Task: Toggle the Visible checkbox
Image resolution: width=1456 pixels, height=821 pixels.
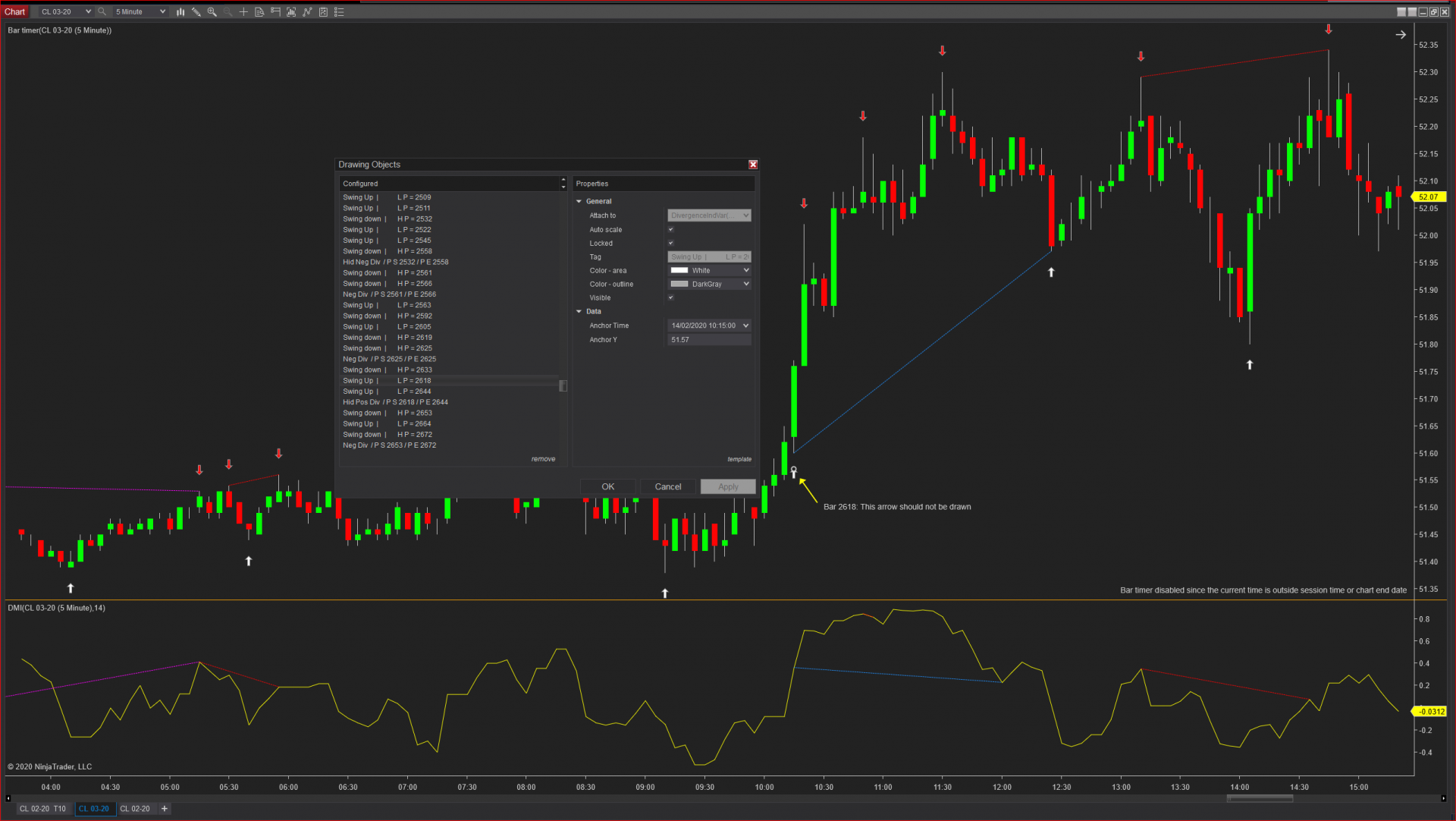Action: (670, 297)
